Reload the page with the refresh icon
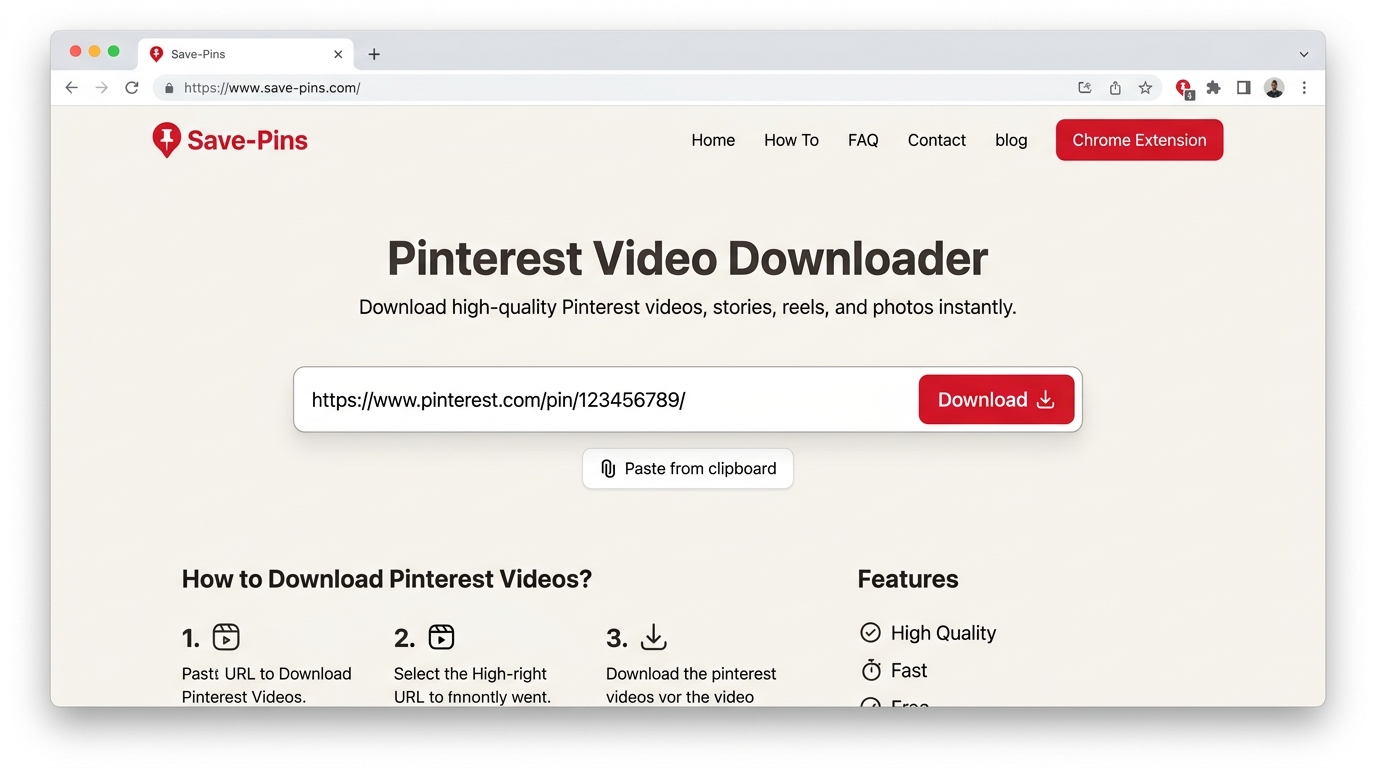 click(x=131, y=88)
